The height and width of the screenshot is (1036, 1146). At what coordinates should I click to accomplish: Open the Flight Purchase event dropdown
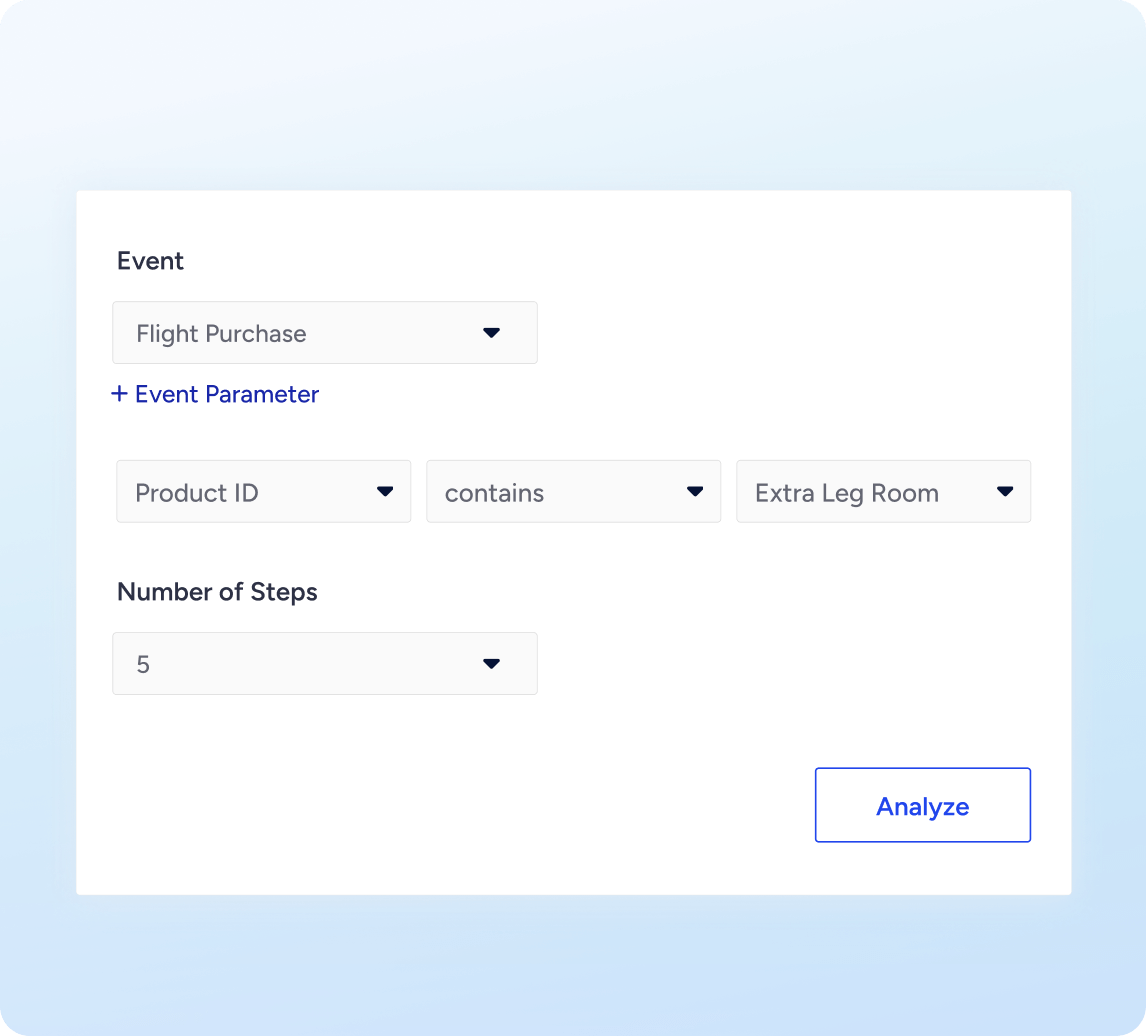[324, 333]
